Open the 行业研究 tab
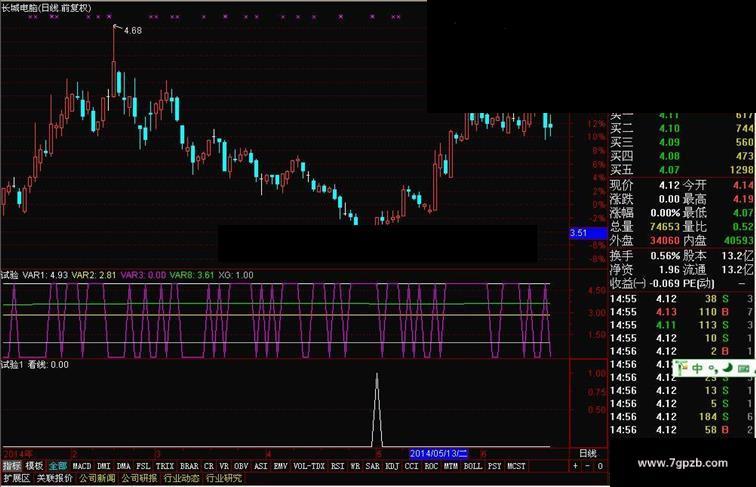Viewport: 756px width, 487px height. (224, 478)
